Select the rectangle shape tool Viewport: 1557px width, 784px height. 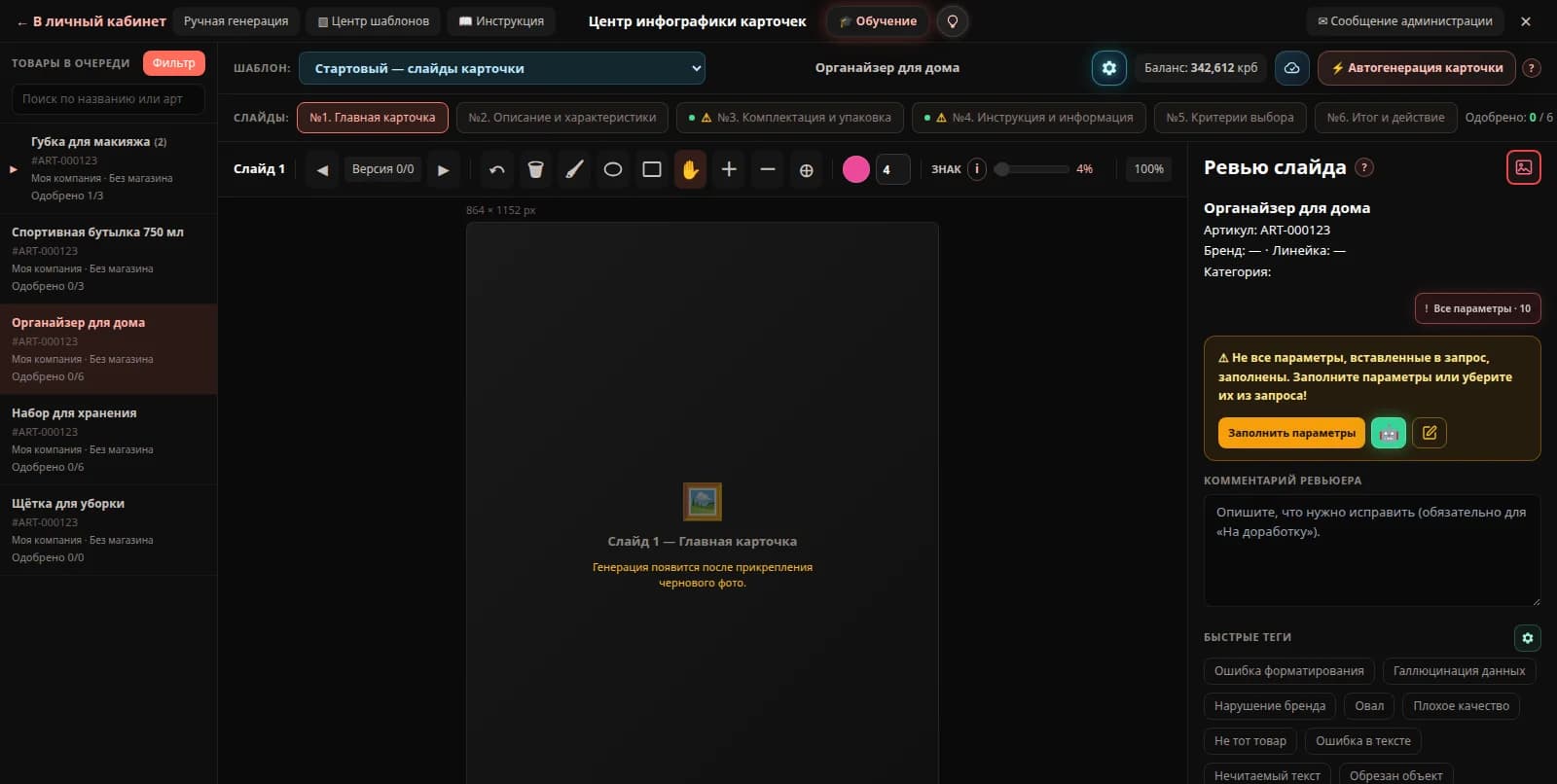pos(652,169)
